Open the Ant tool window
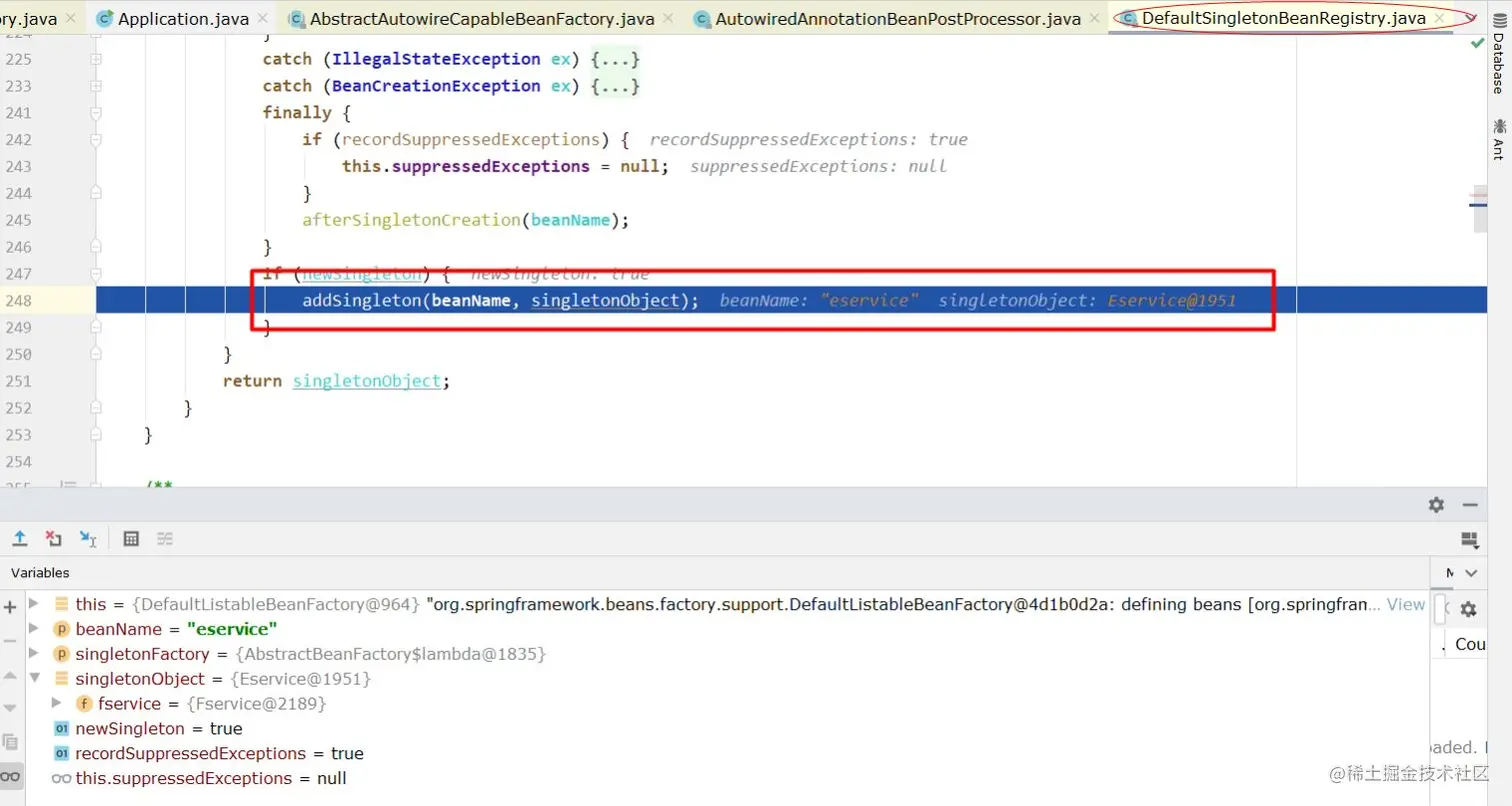 1498,139
